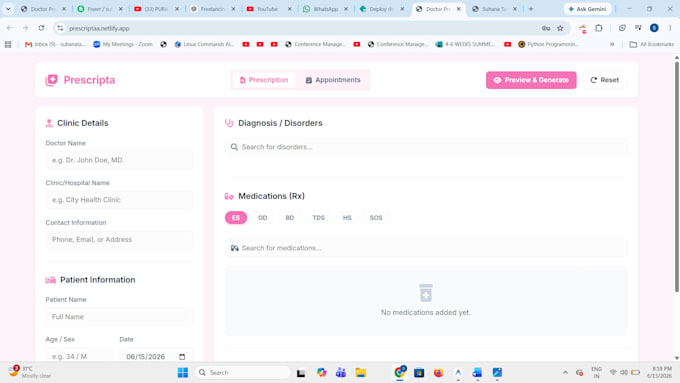
Task: Click the empty medications bottle icon
Action: [426, 293]
